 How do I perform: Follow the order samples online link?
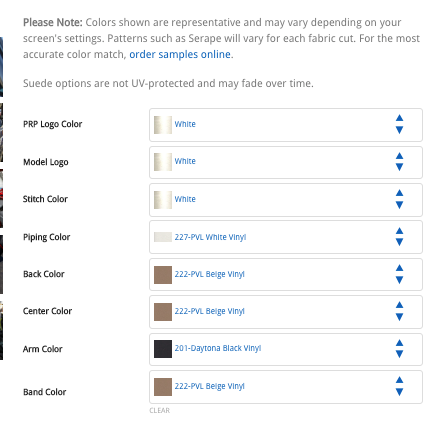point(180,54)
